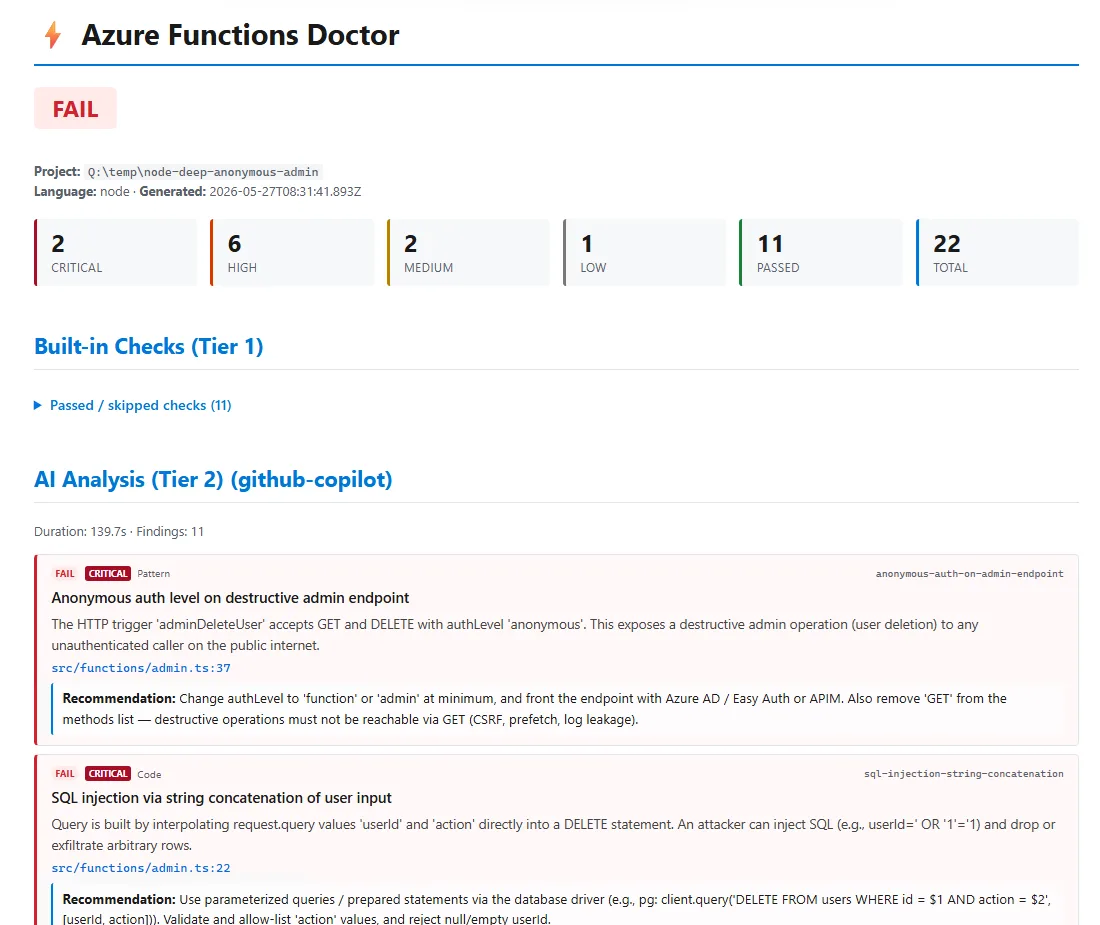Screen dimensions: 1100x925
Task: Click the 22 TOTAL summary card
Action: [x=998, y=252]
